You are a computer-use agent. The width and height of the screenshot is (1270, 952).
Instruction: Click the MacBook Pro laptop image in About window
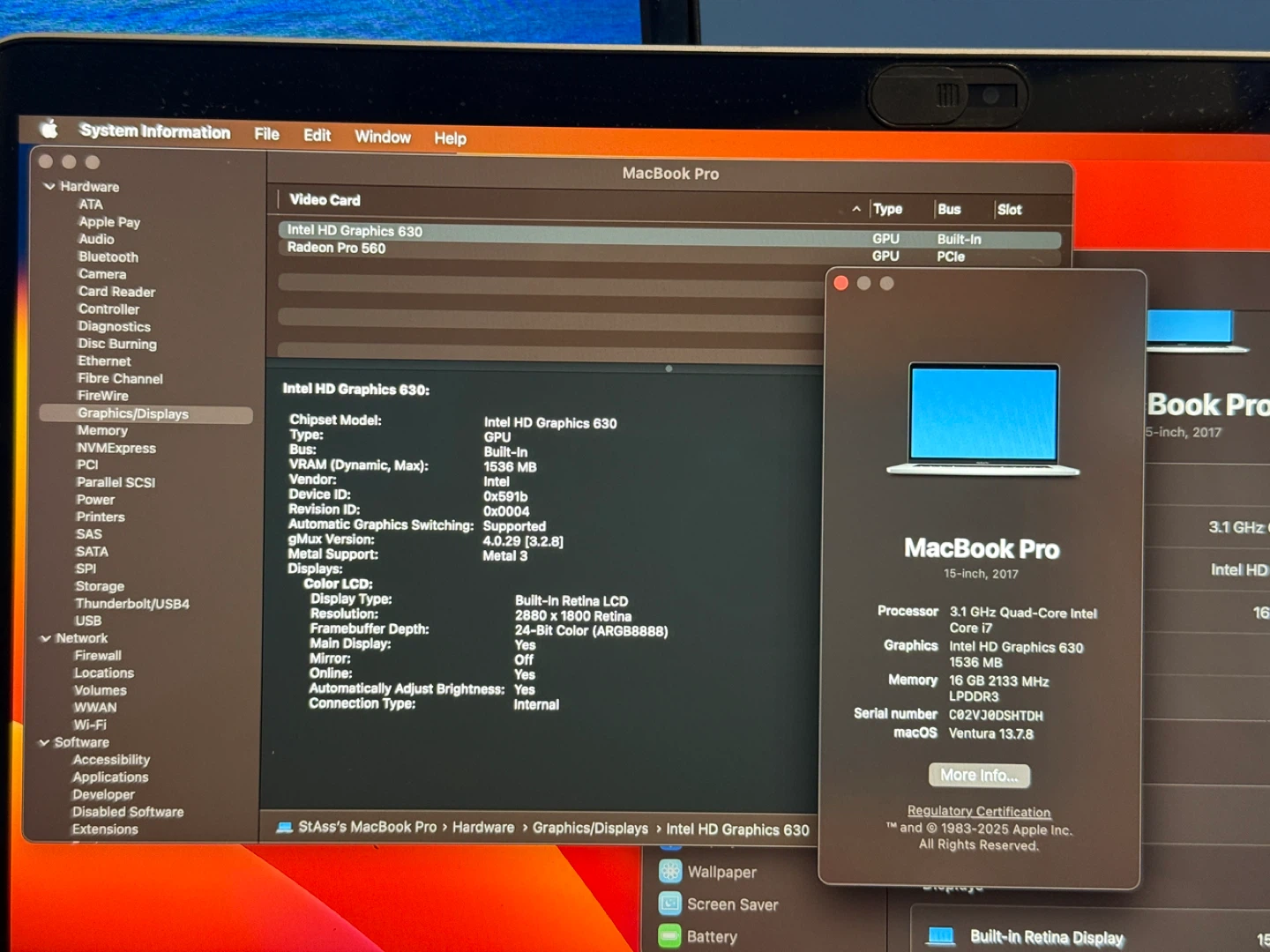click(983, 420)
